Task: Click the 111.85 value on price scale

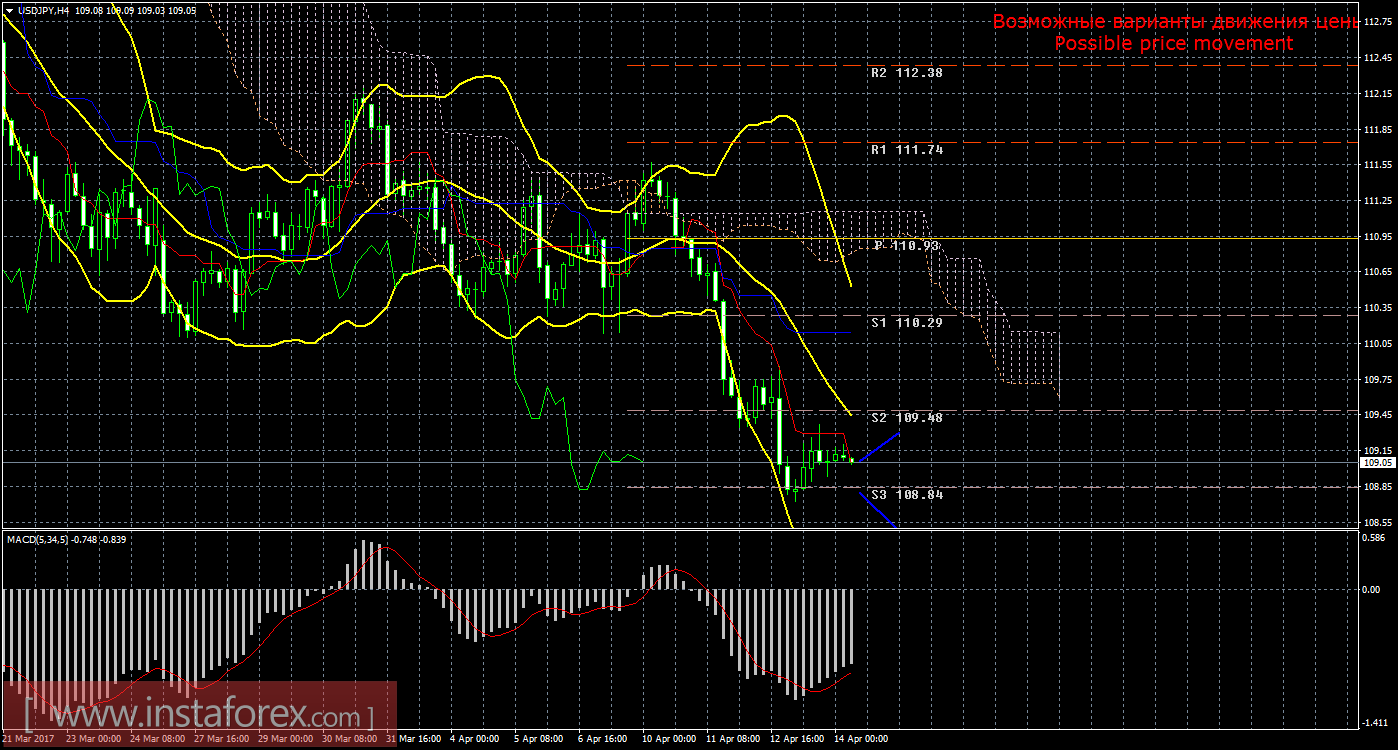Action: [x=1377, y=130]
